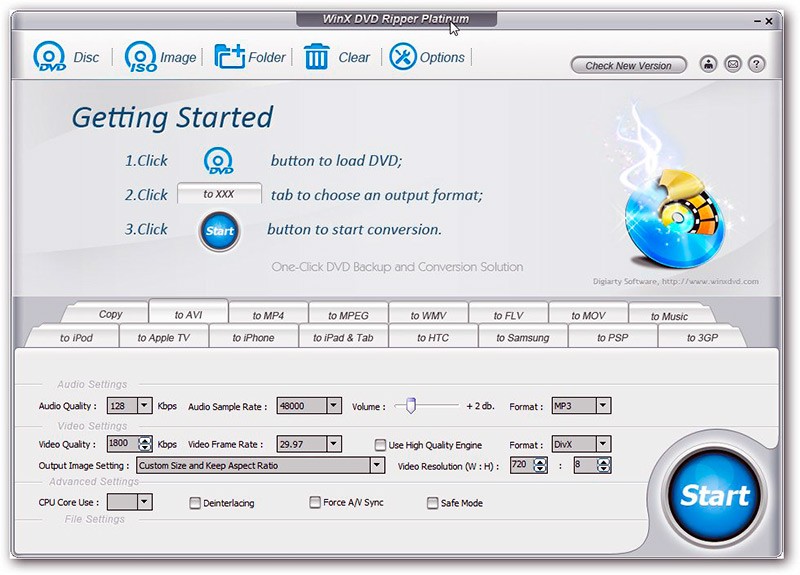800x575 pixels.
Task: Expand the Audio Quality dropdown
Action: coord(144,406)
